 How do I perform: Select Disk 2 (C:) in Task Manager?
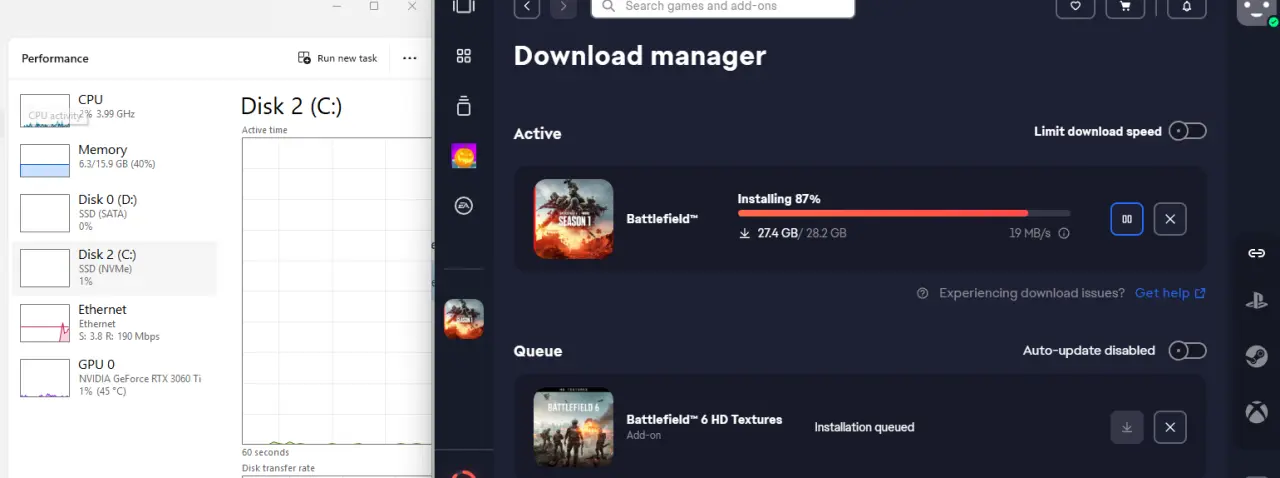tap(114, 268)
